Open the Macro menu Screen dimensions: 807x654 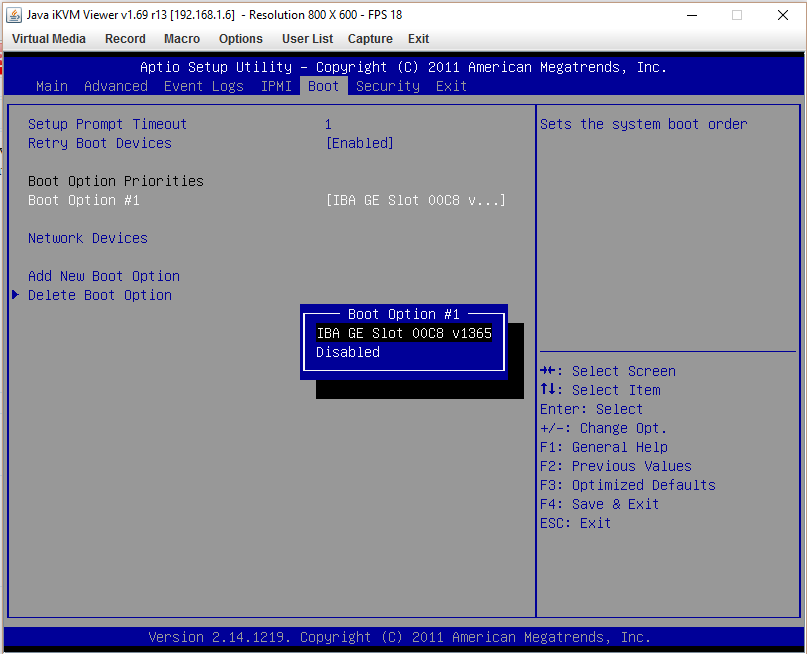point(182,39)
